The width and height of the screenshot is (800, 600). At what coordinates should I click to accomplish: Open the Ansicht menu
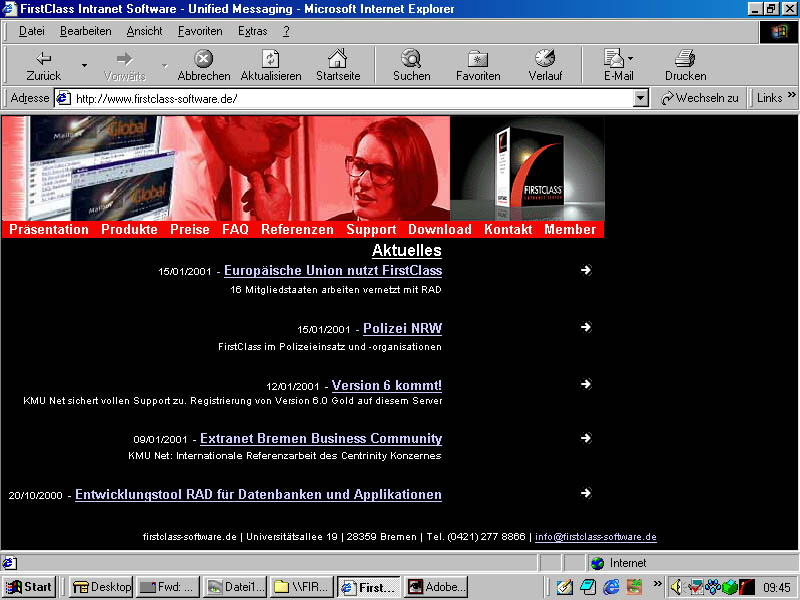click(x=144, y=31)
